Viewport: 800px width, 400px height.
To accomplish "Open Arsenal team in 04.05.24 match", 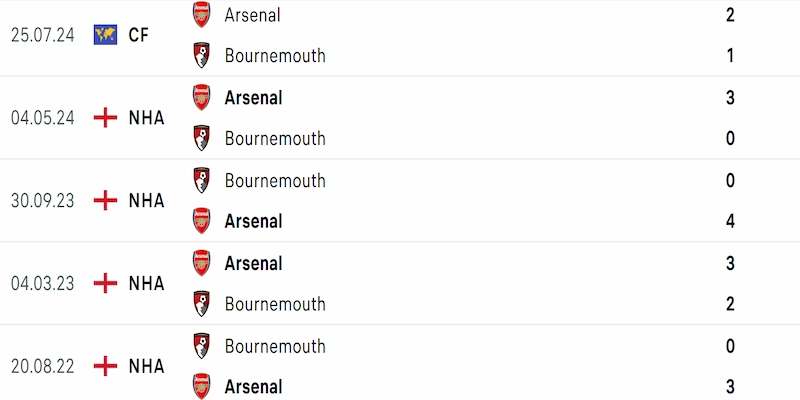I will click(254, 97).
